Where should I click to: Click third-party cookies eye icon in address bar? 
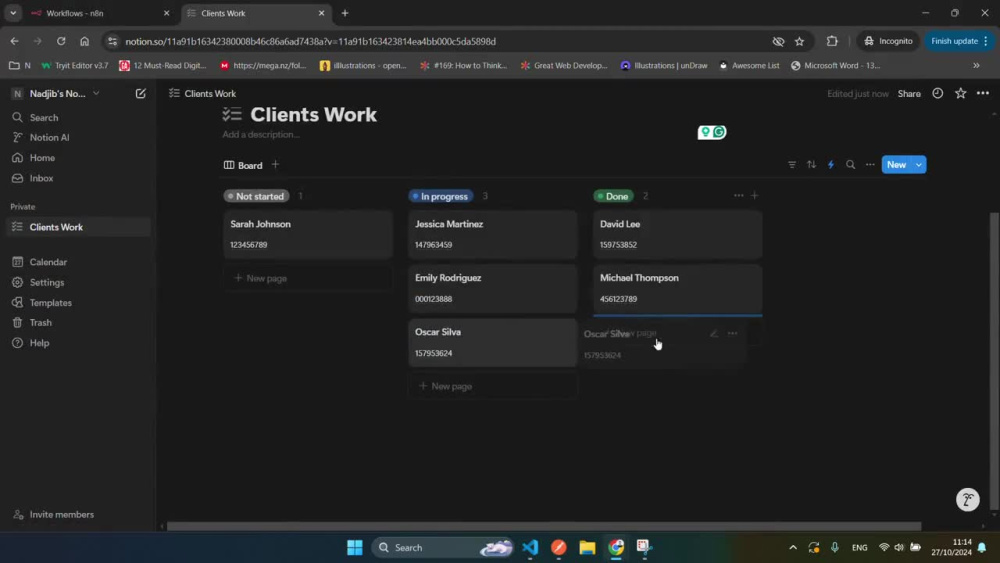778,41
